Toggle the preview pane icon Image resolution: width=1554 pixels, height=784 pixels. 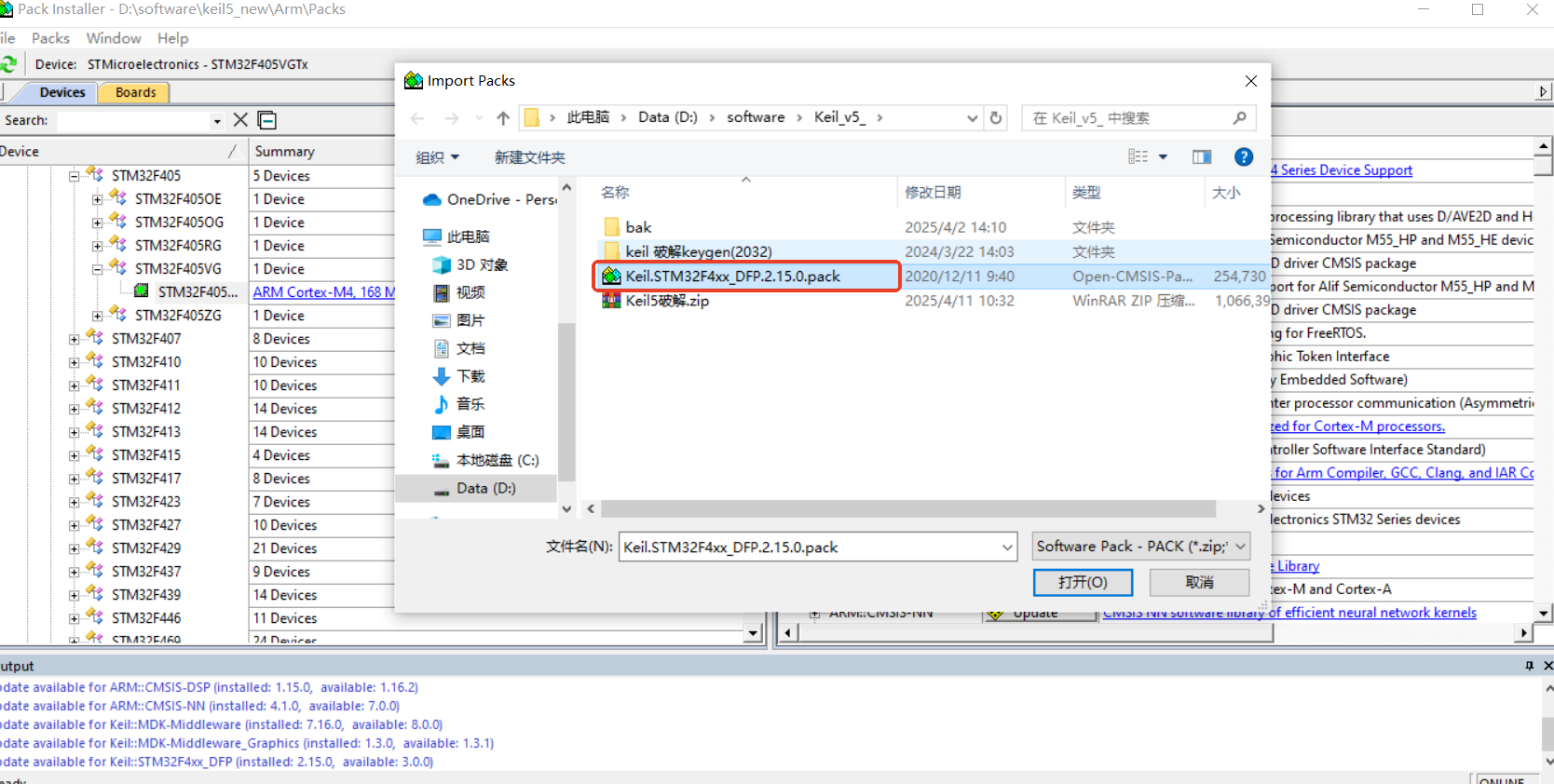1202,156
